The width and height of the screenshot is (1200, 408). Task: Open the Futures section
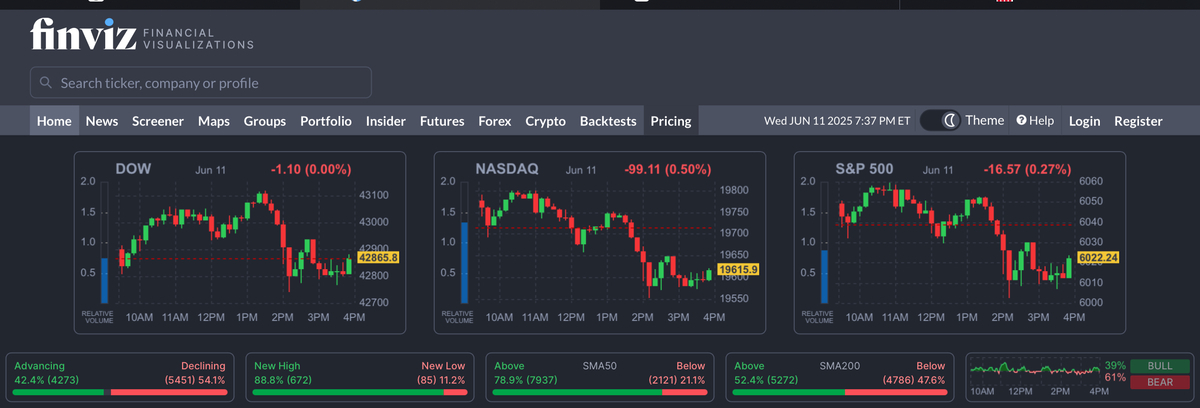click(x=442, y=121)
